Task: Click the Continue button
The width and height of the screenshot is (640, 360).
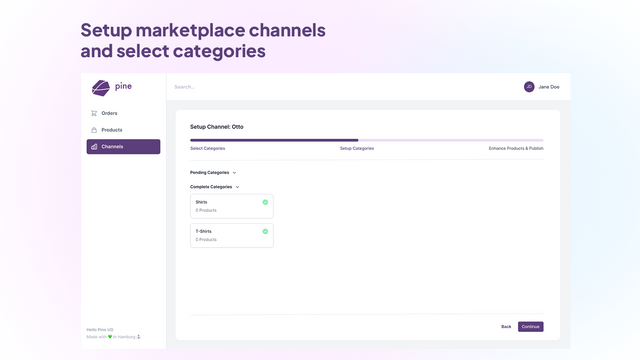Action: click(531, 327)
